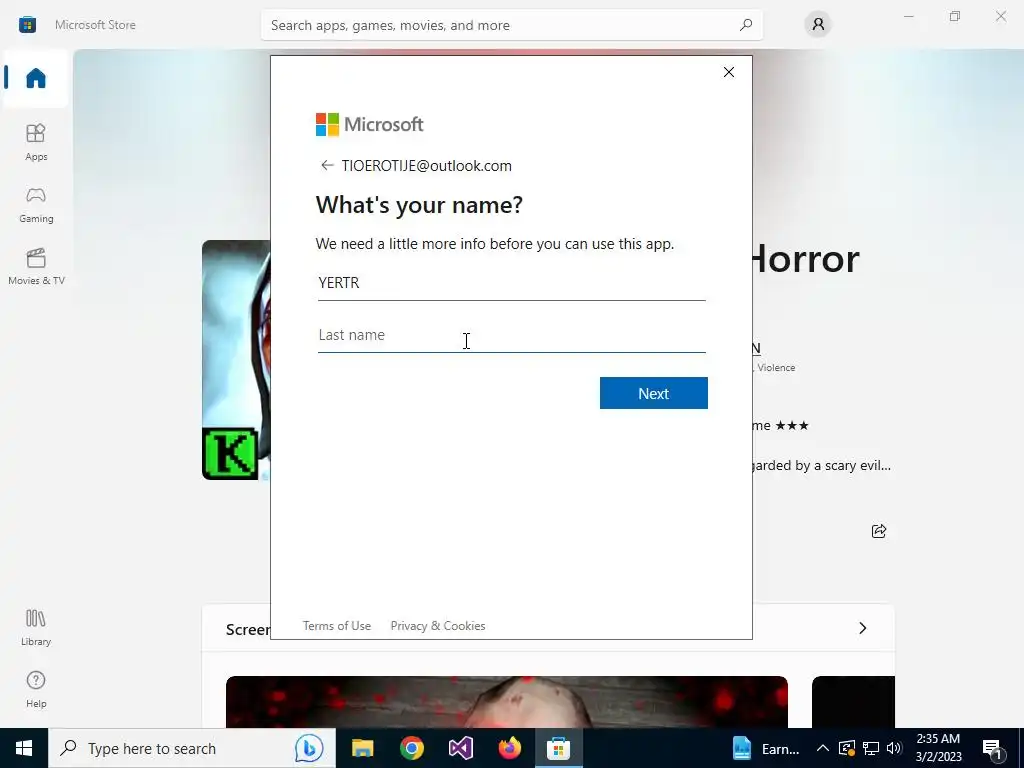Open the Library section

(x=36, y=627)
